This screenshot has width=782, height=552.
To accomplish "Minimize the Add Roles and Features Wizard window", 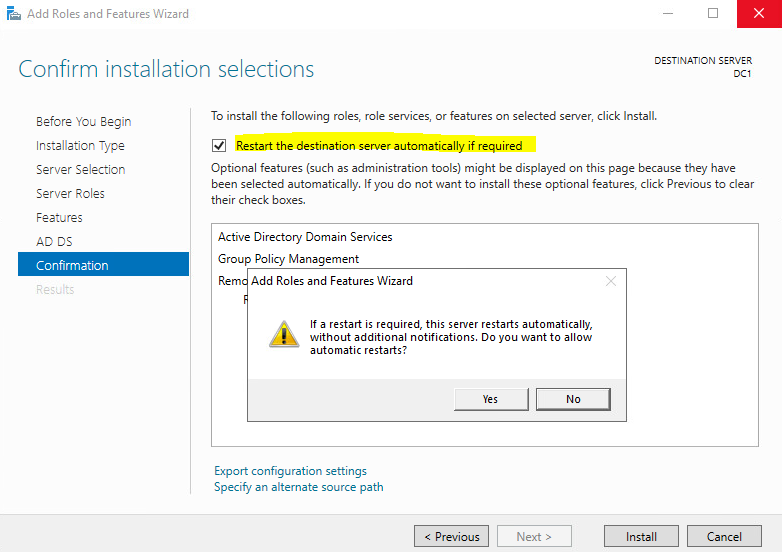I will [665, 14].
